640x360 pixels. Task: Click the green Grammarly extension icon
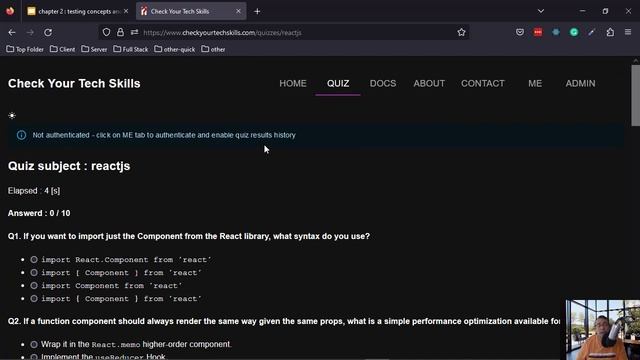574,32
